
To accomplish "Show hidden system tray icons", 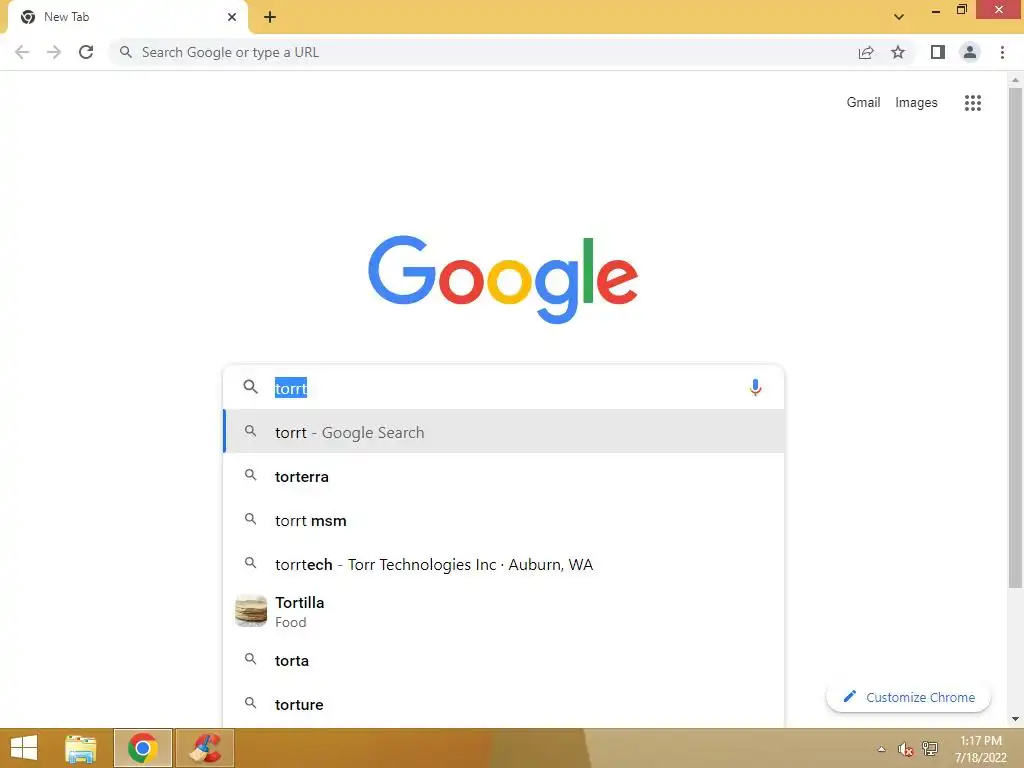I will point(882,749).
